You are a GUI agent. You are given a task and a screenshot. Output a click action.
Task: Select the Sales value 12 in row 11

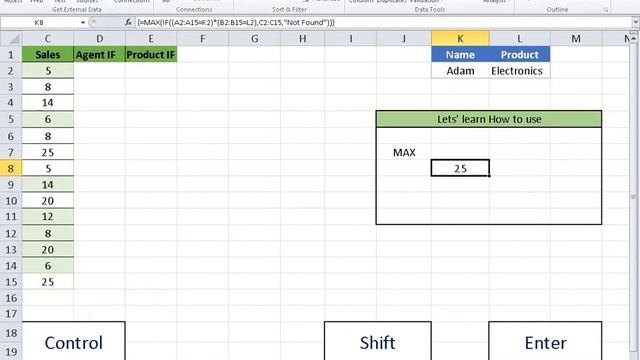[48, 217]
